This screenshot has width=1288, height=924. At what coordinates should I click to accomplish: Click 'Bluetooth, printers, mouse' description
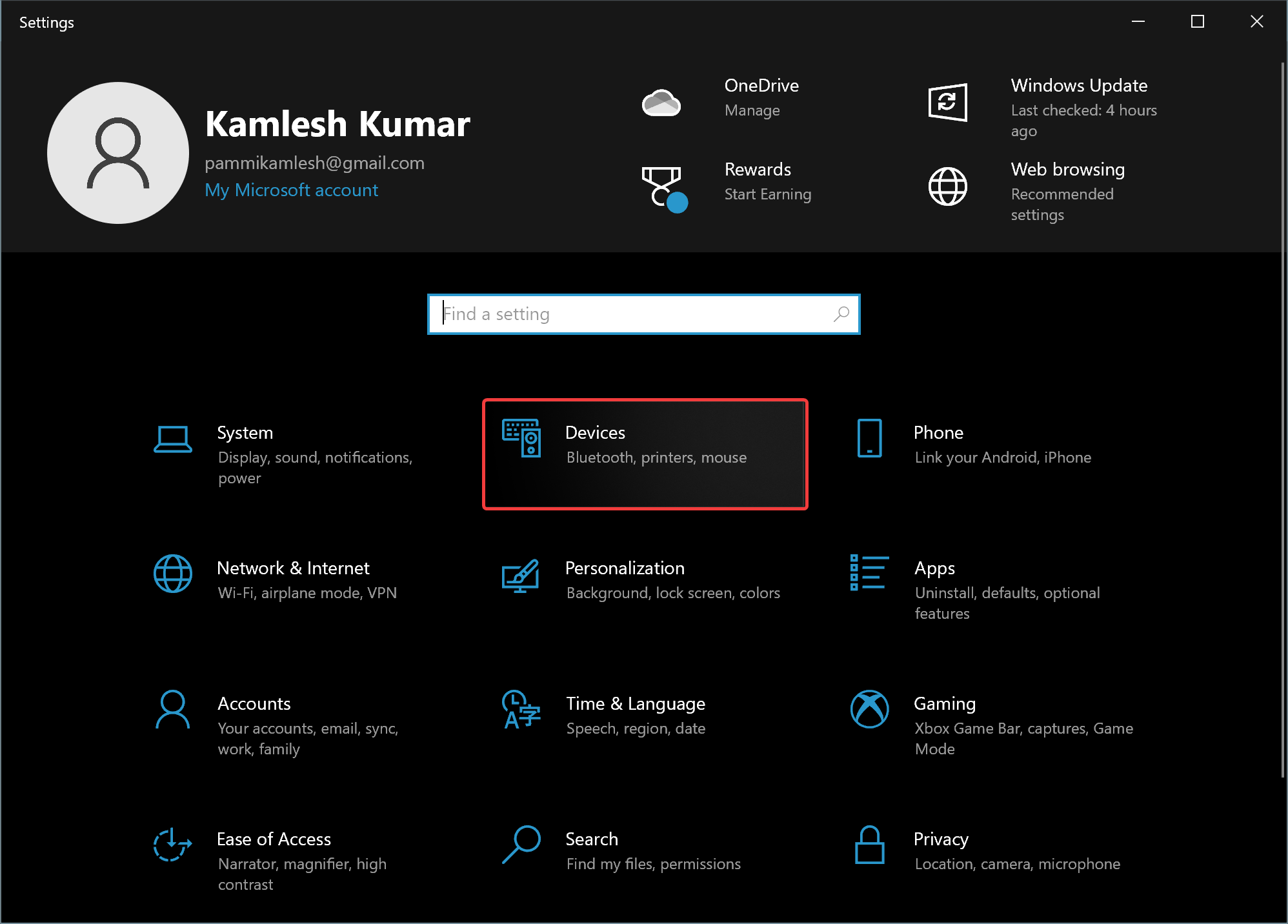tap(656, 457)
